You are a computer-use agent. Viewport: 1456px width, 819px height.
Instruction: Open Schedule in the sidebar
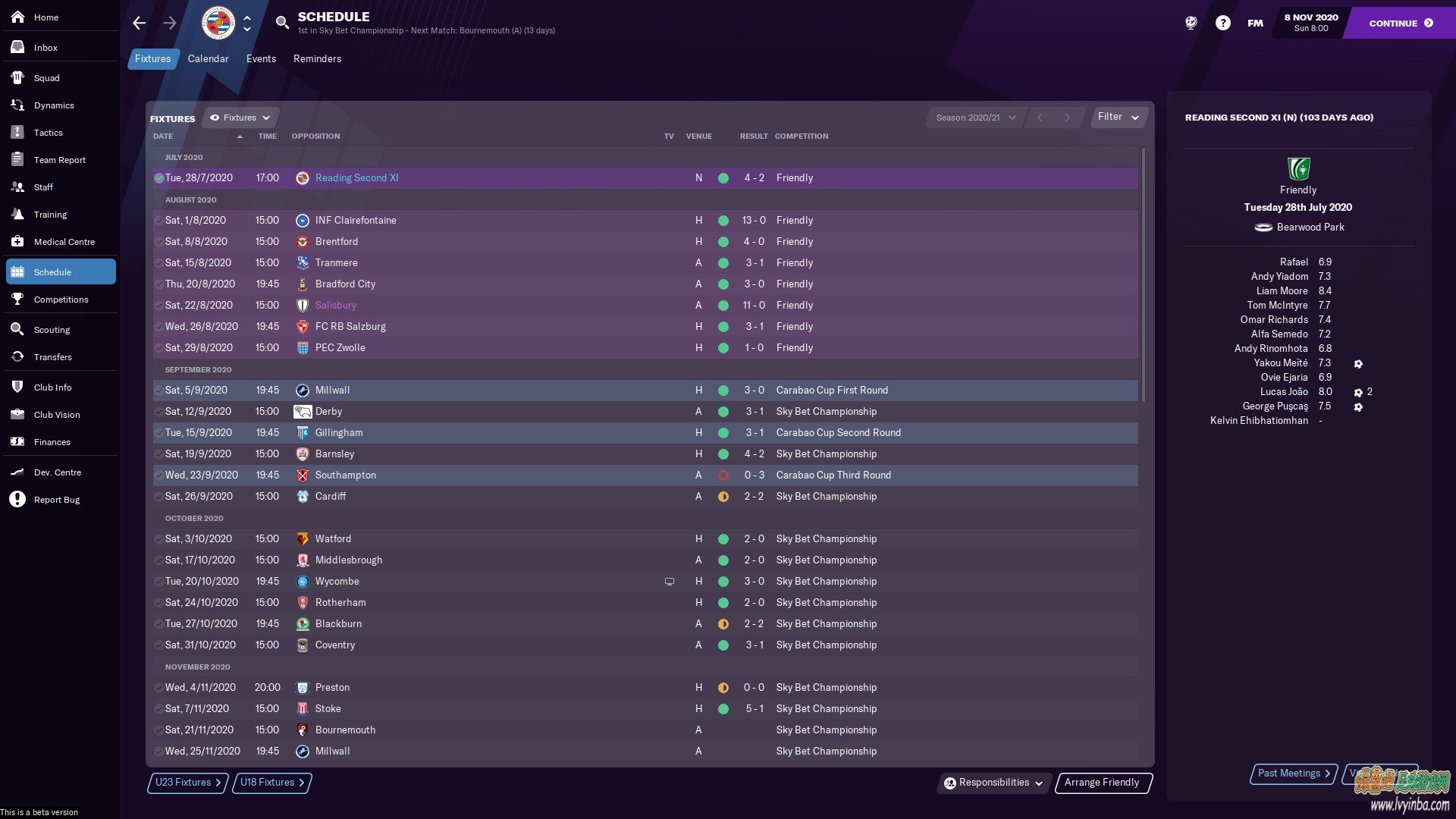(x=61, y=271)
